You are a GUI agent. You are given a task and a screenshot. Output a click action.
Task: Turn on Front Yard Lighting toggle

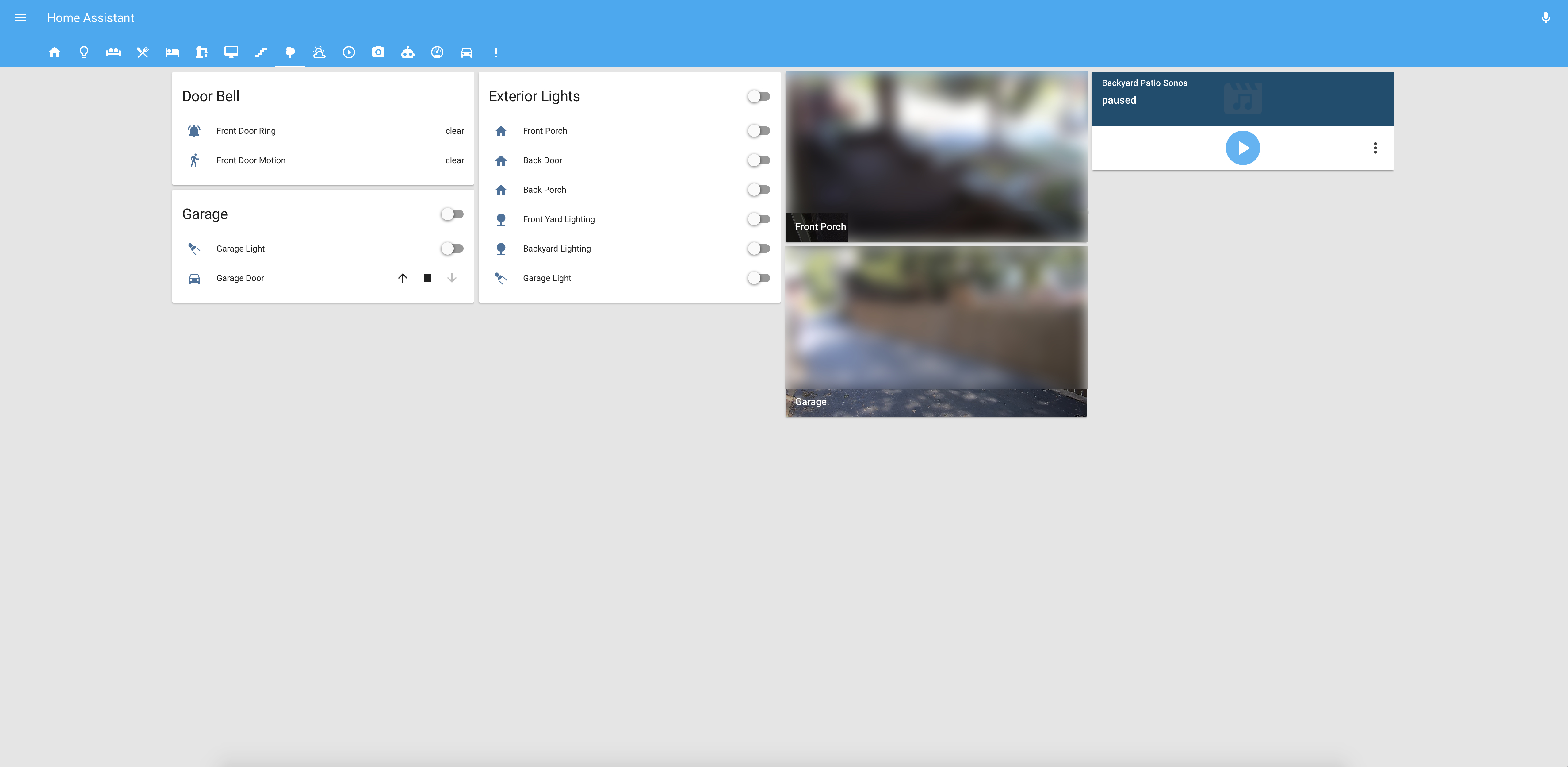pos(759,219)
